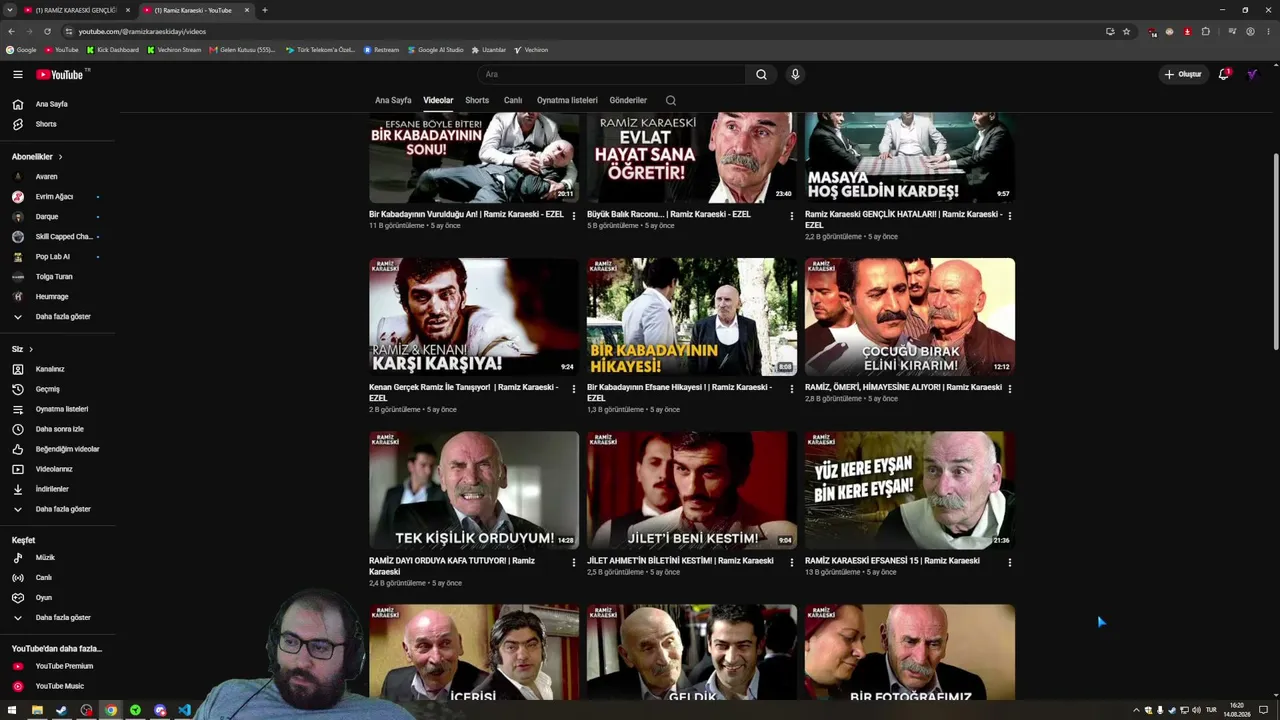Switch to the RAMİZ KARAESKİ GENÇLİĞİ browser tab

point(76,10)
